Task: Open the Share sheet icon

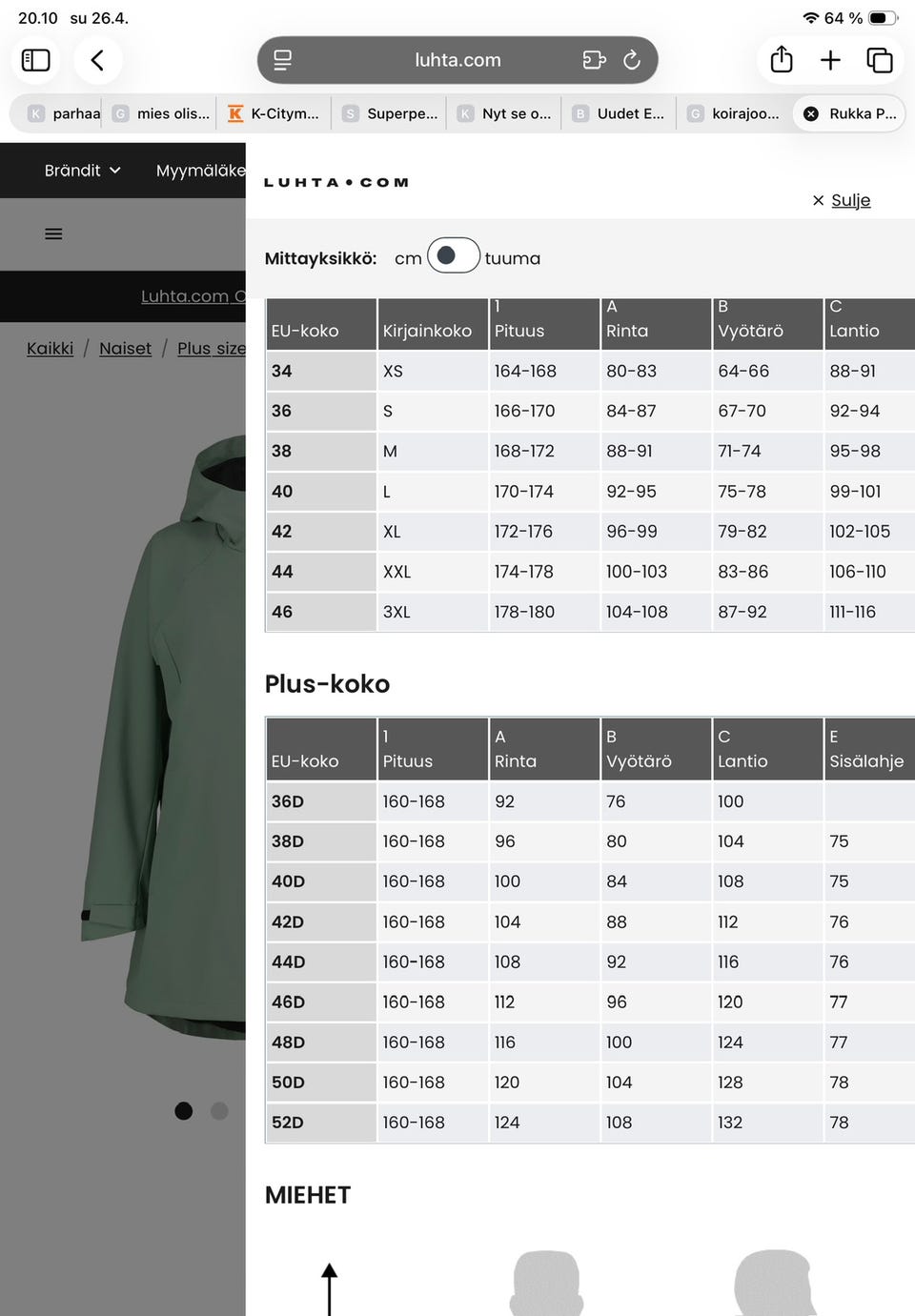Action: (x=782, y=59)
